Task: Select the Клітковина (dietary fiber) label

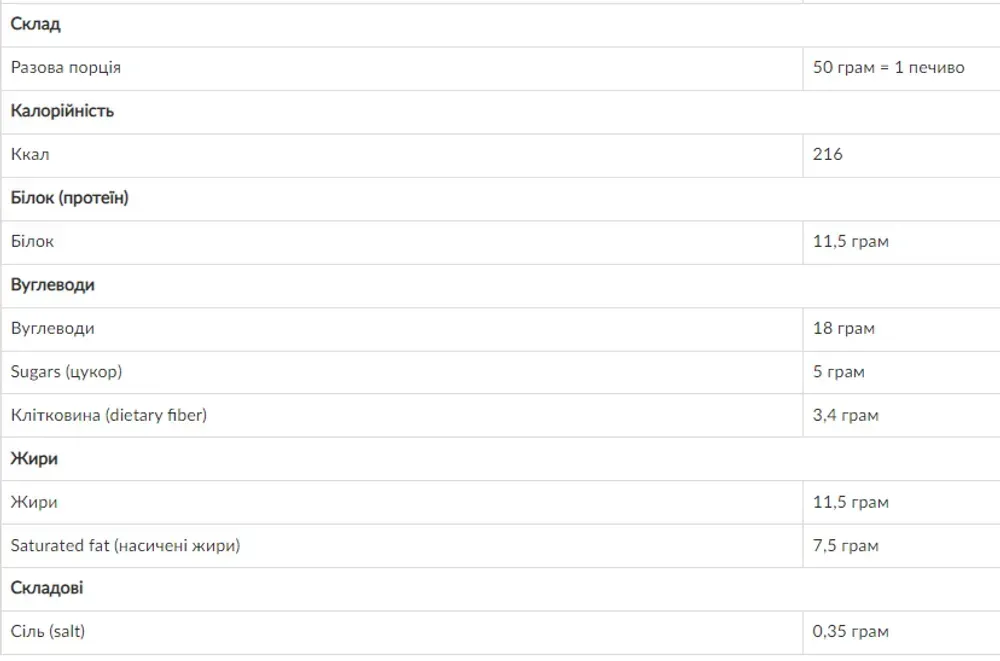Action: pos(109,415)
